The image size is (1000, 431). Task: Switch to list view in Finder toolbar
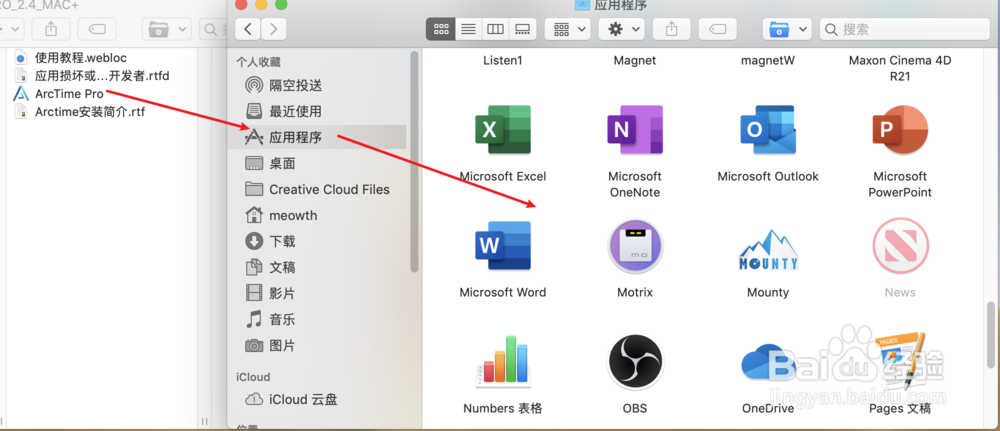[469, 29]
